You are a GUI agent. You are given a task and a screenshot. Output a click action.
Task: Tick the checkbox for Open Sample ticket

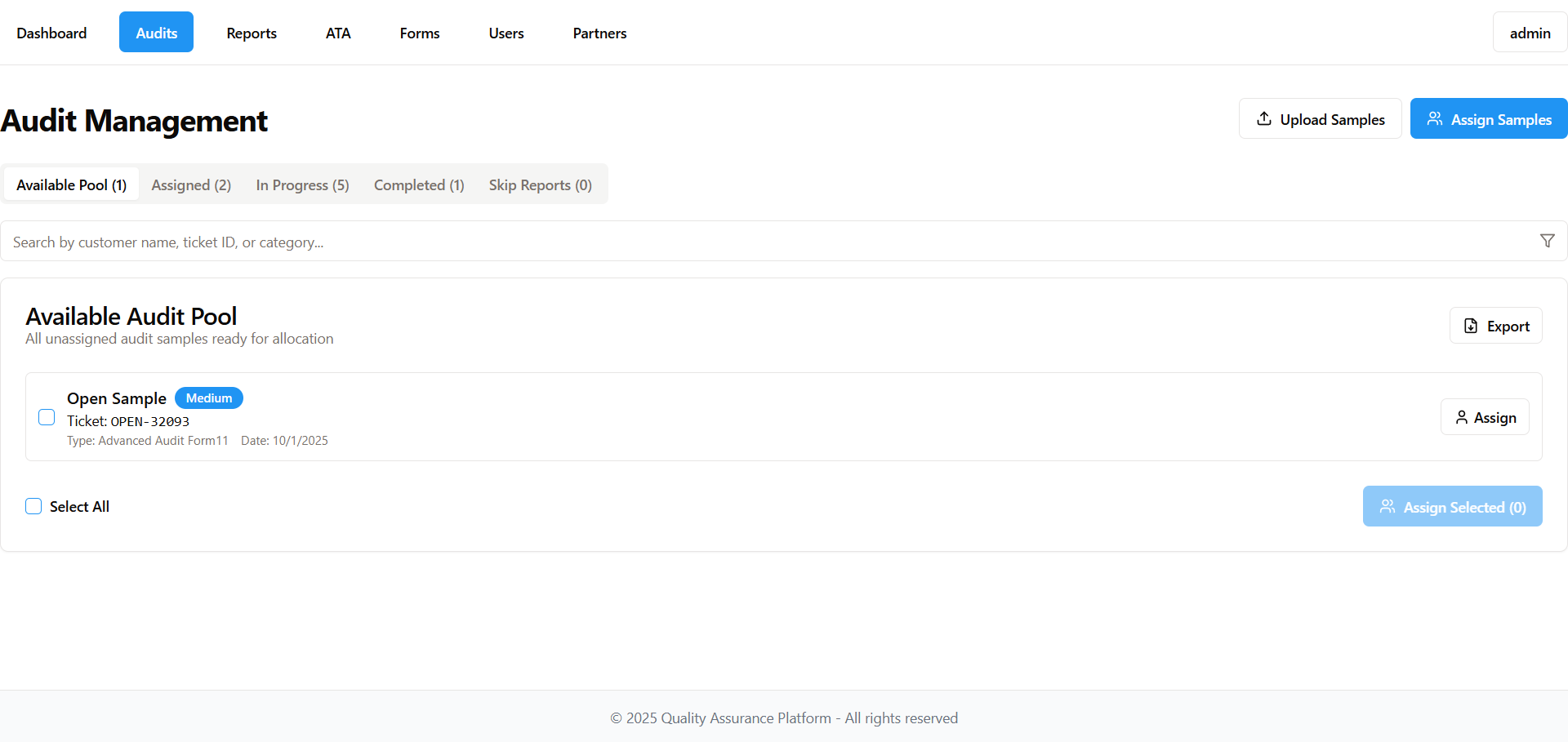pyautogui.click(x=47, y=417)
